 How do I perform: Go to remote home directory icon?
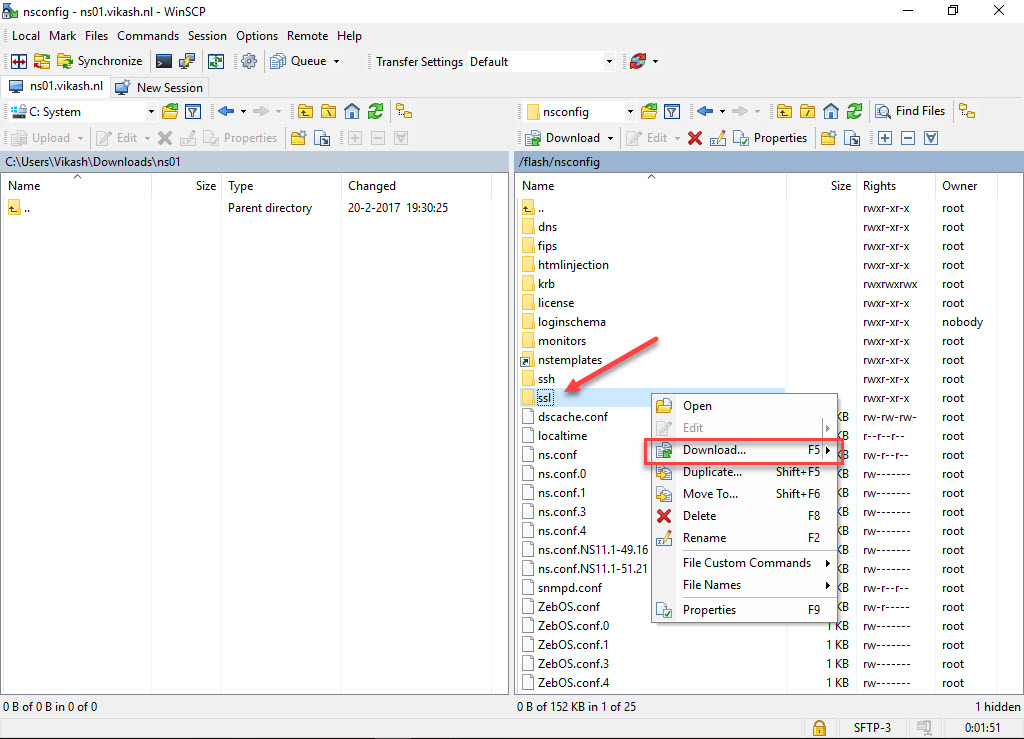click(831, 112)
